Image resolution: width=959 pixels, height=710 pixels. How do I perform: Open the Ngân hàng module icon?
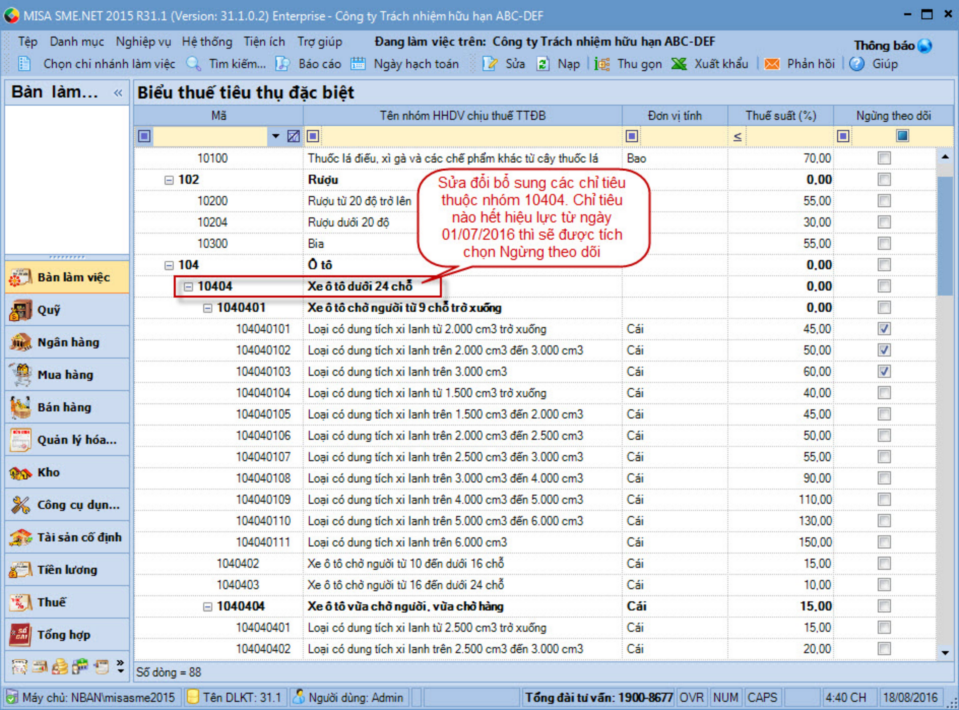click(x=20, y=342)
